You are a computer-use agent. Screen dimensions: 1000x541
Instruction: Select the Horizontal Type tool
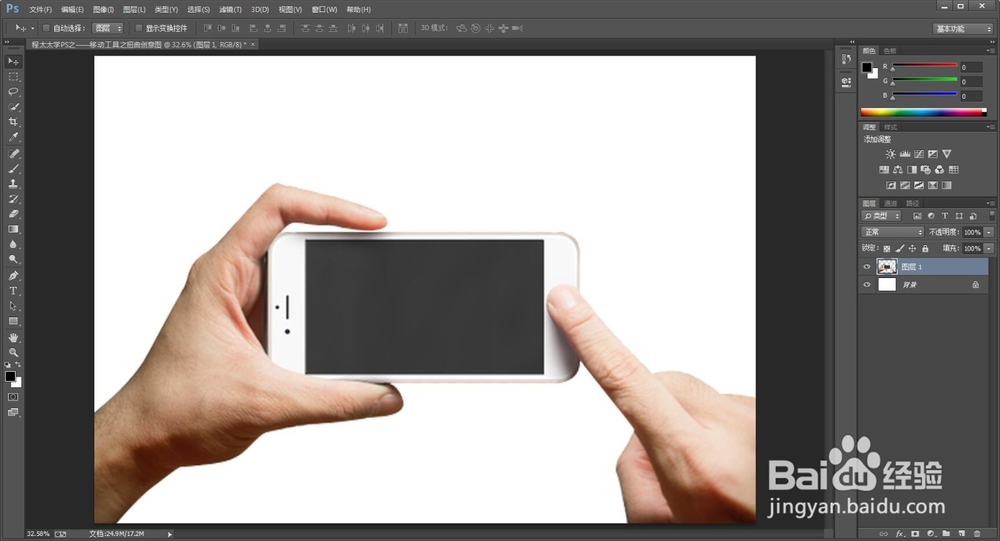pyautogui.click(x=13, y=291)
